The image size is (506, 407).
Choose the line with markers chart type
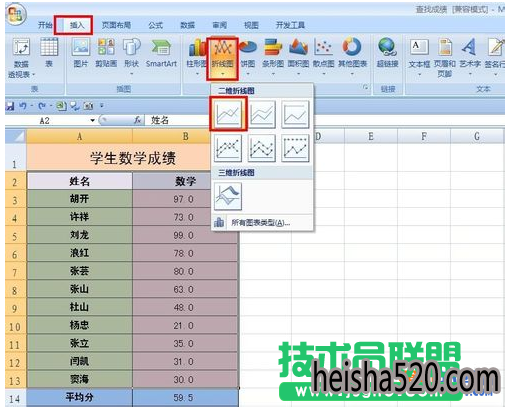228,148
